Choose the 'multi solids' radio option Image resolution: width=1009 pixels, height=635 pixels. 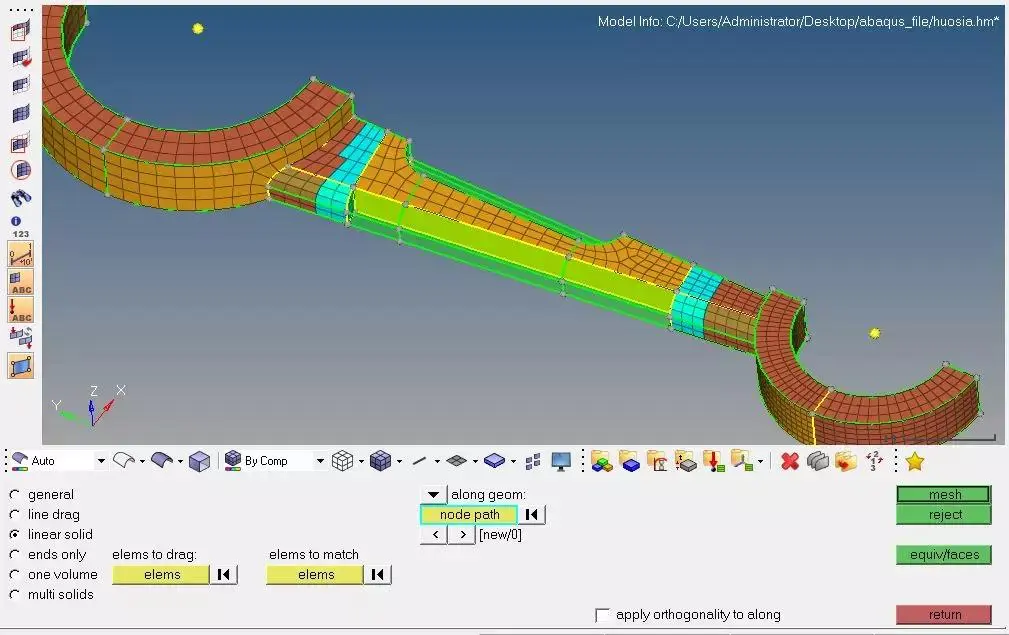pos(15,595)
